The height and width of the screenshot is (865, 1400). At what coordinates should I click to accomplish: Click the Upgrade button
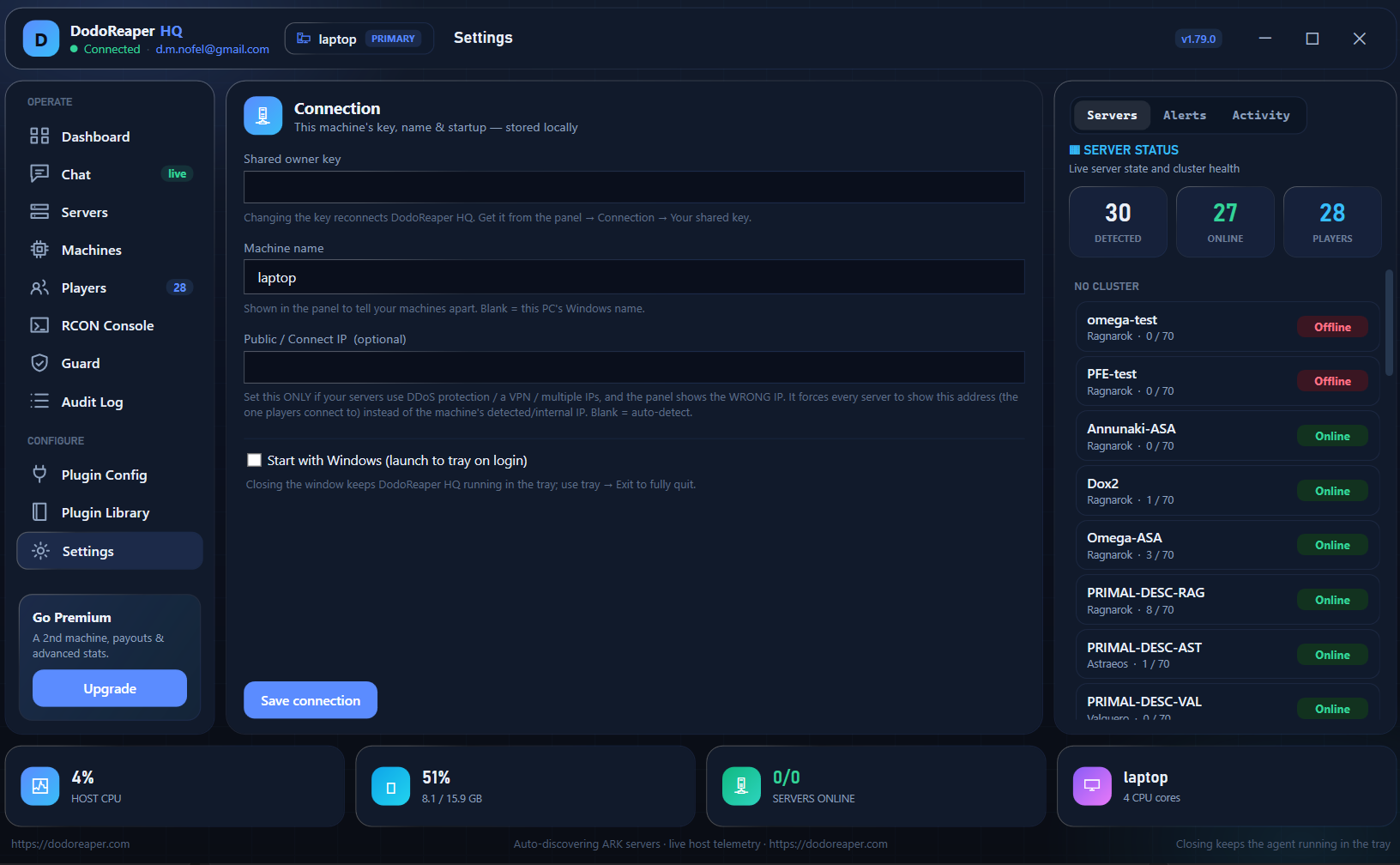pyautogui.click(x=110, y=688)
